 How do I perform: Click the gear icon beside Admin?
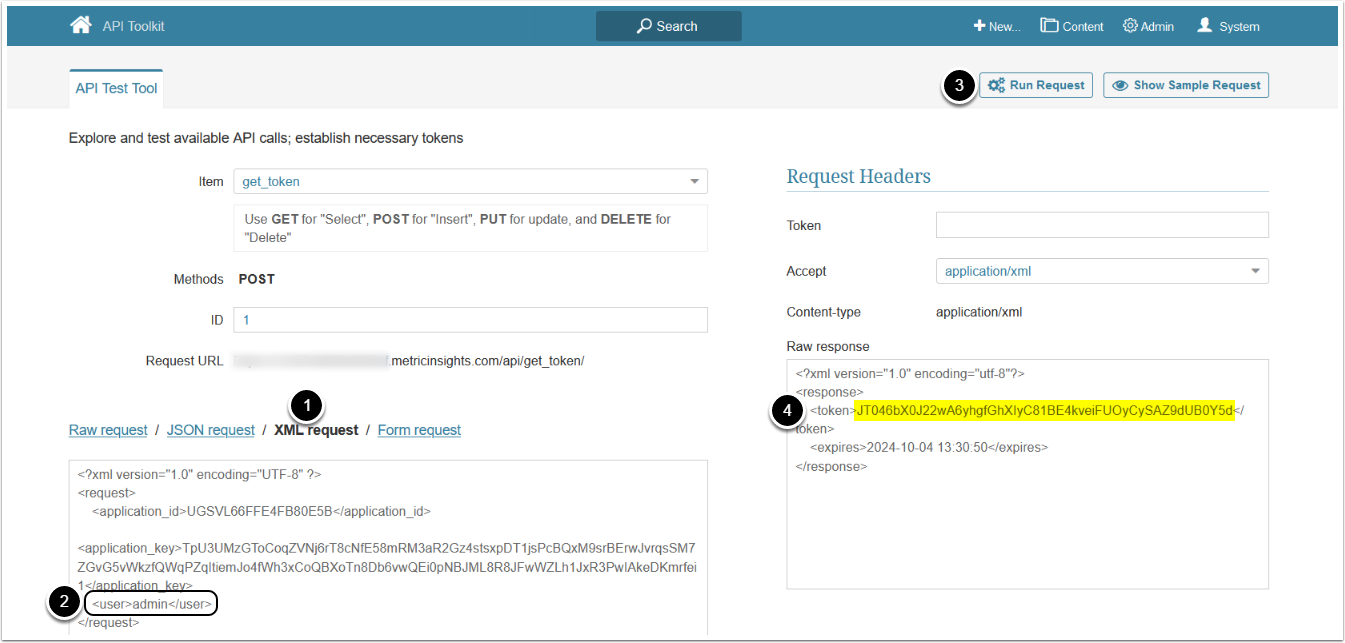(x=1130, y=26)
